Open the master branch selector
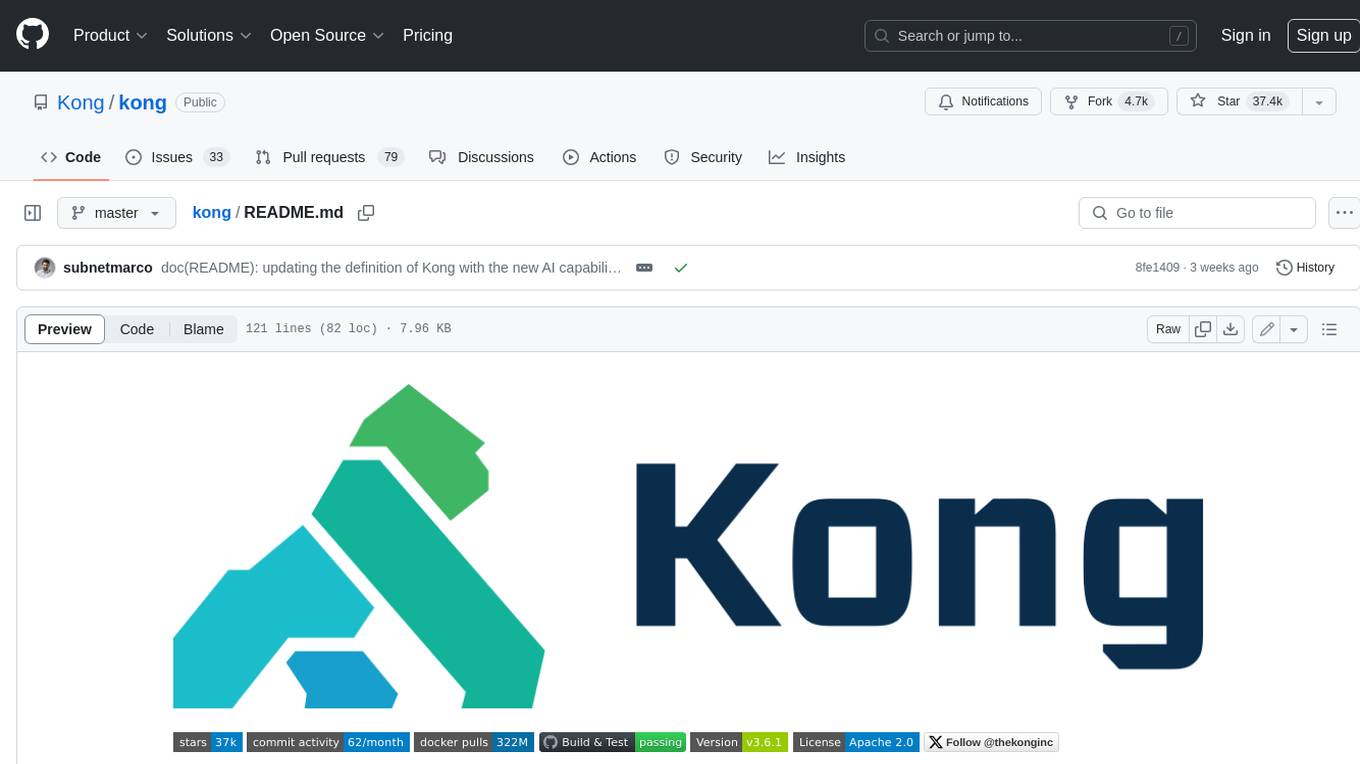This screenshot has height=764, width=1360. click(x=116, y=213)
